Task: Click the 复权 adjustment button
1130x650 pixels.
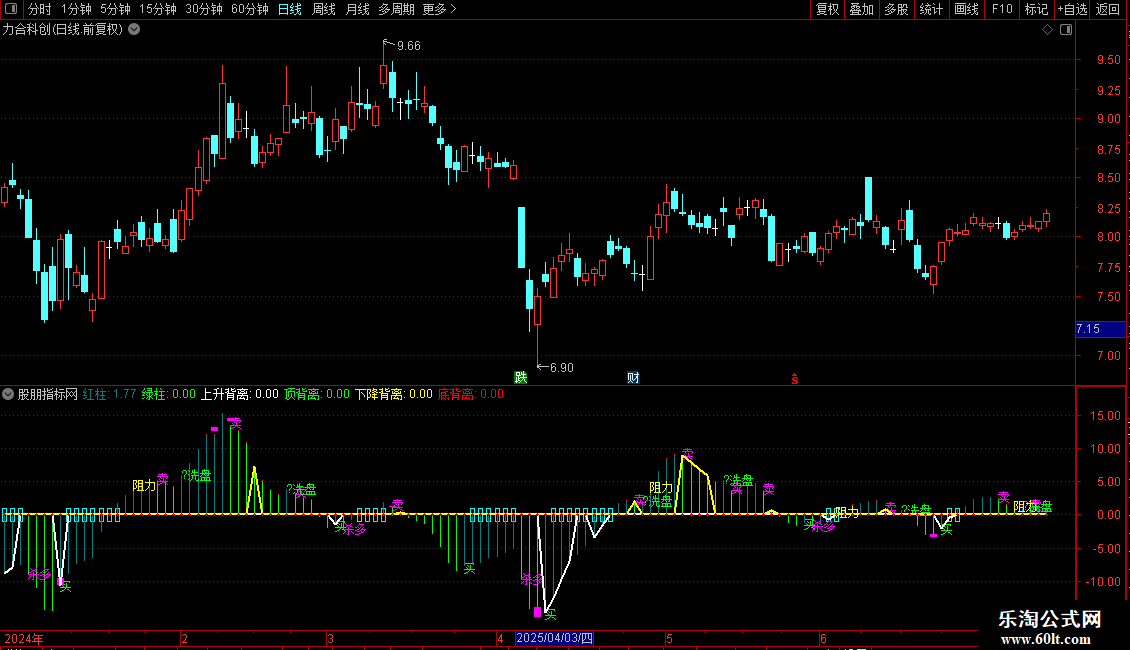Action: (827, 9)
